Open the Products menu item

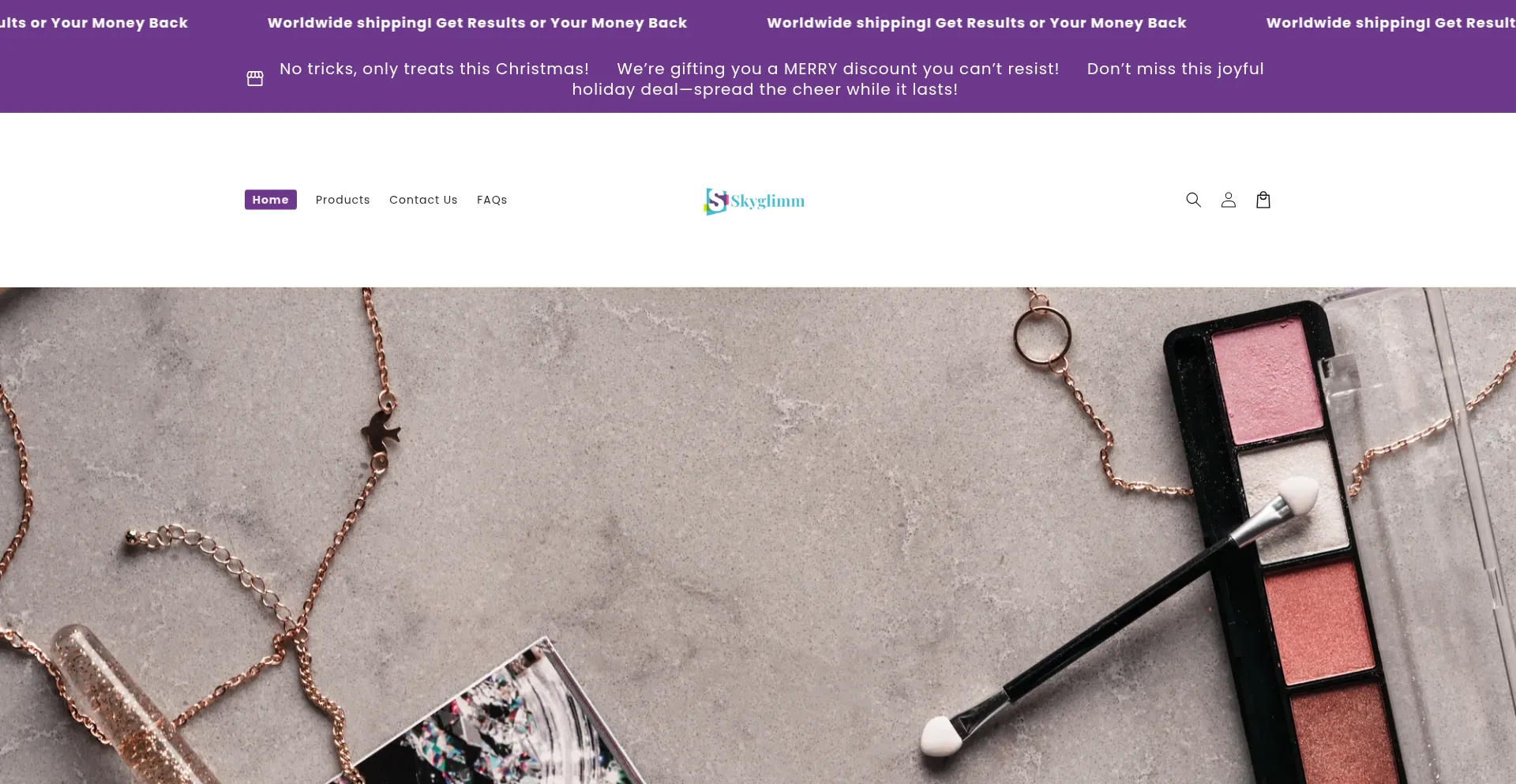(x=343, y=200)
